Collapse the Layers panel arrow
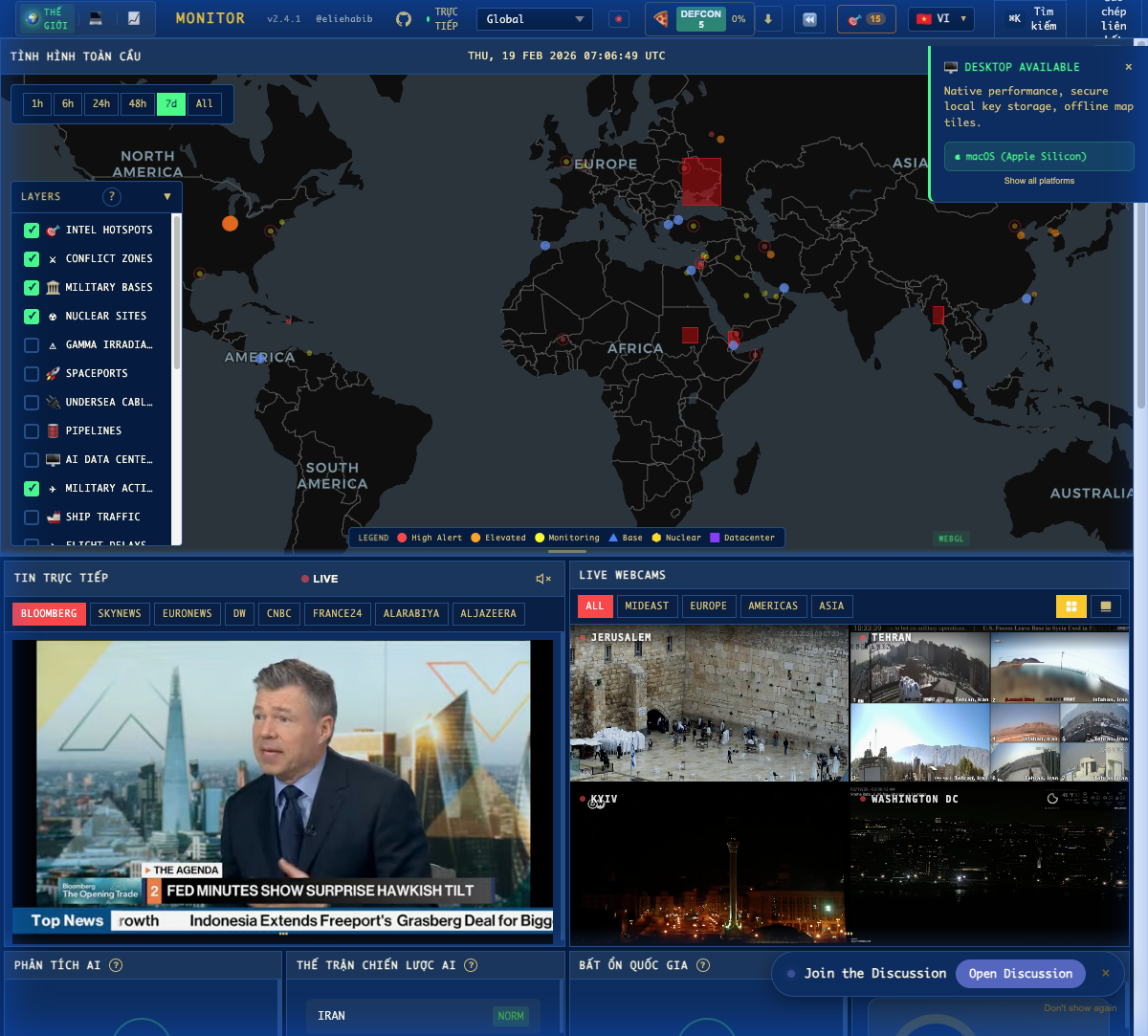 167,196
